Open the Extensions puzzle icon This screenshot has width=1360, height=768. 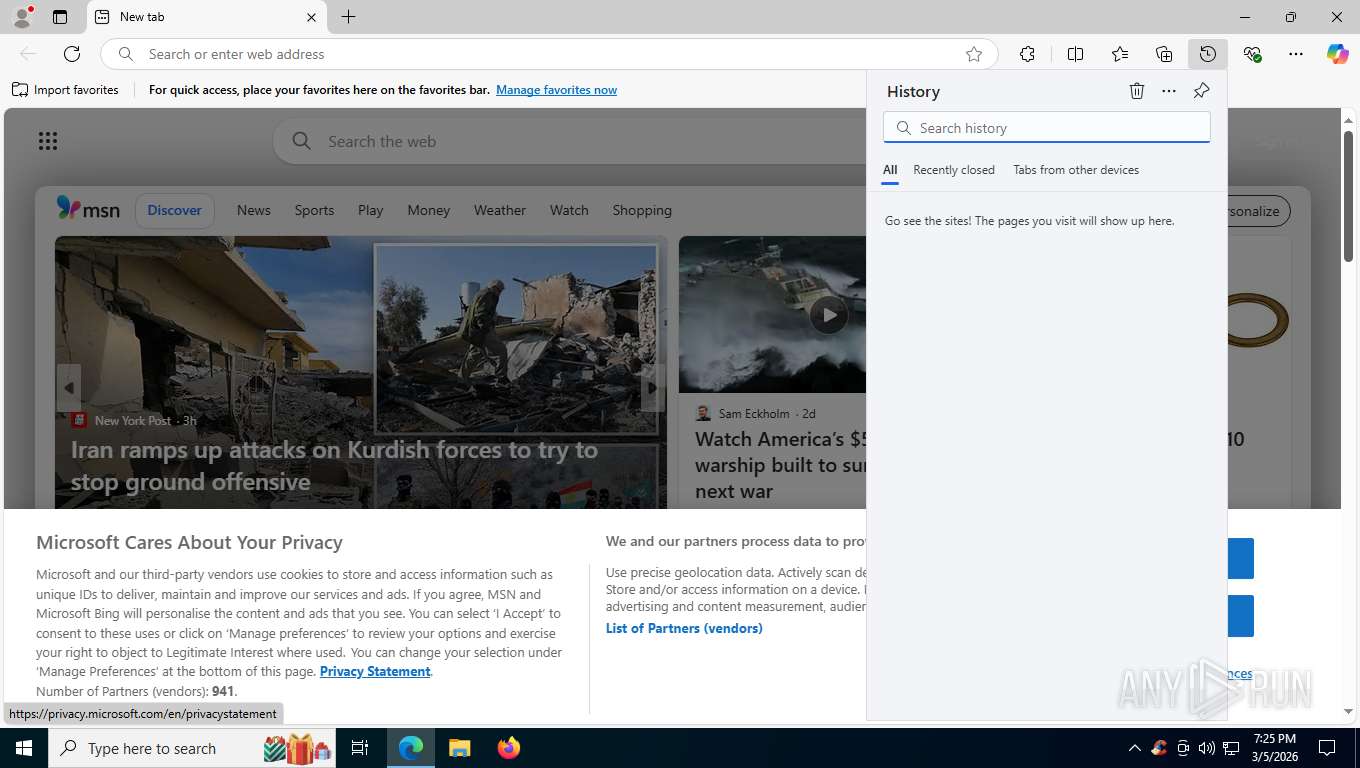pyautogui.click(x=1027, y=54)
